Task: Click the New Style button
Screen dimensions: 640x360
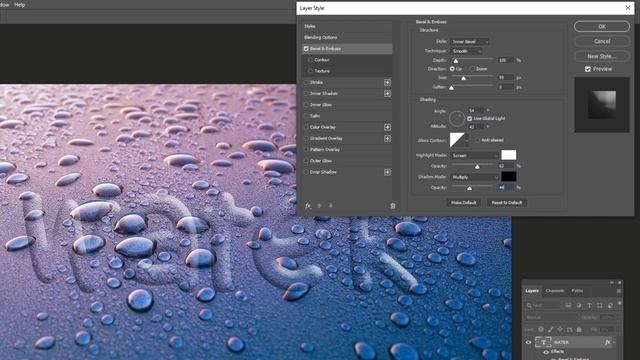Action: [602, 56]
